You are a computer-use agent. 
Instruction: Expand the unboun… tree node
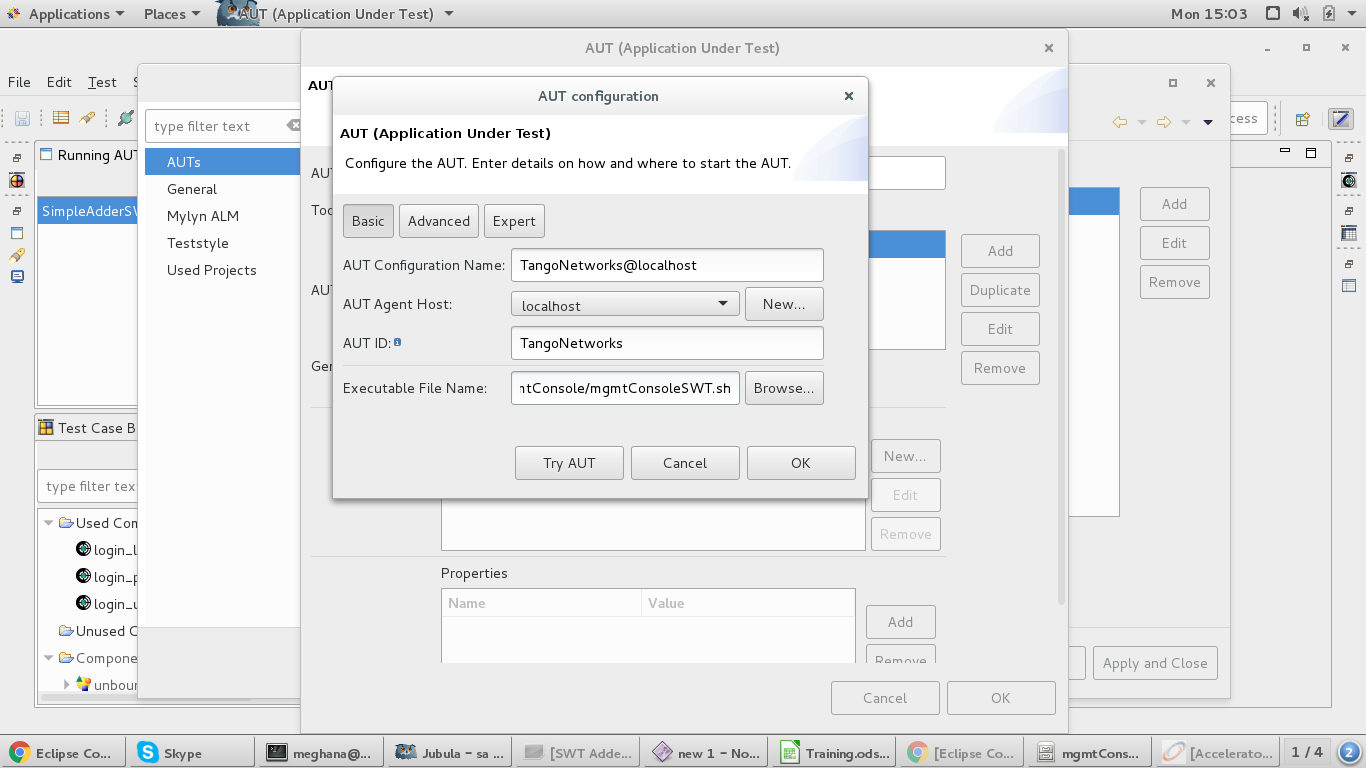point(66,685)
